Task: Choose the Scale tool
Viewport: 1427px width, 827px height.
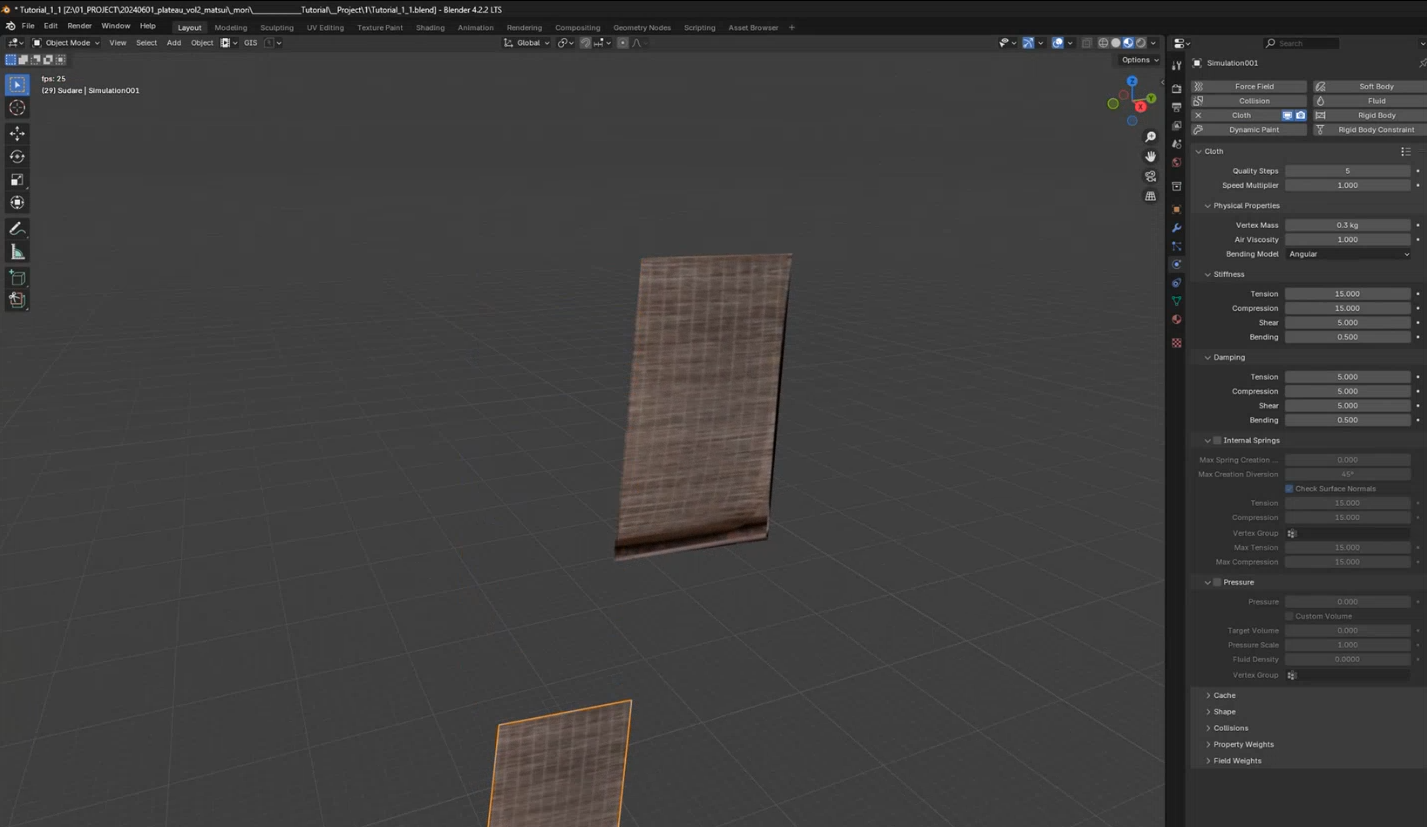Action: (x=17, y=179)
